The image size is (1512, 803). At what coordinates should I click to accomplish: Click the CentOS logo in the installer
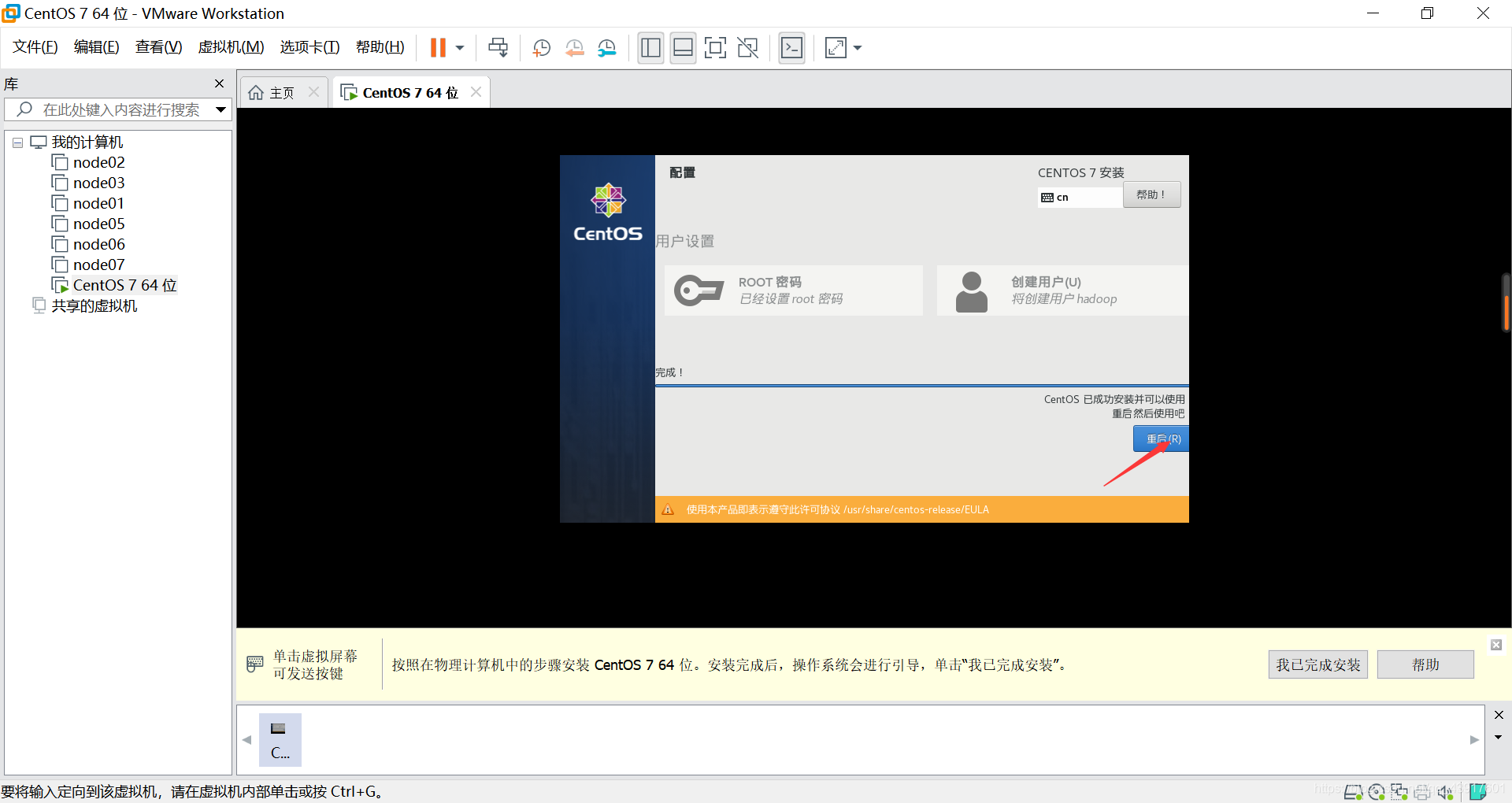tap(608, 213)
